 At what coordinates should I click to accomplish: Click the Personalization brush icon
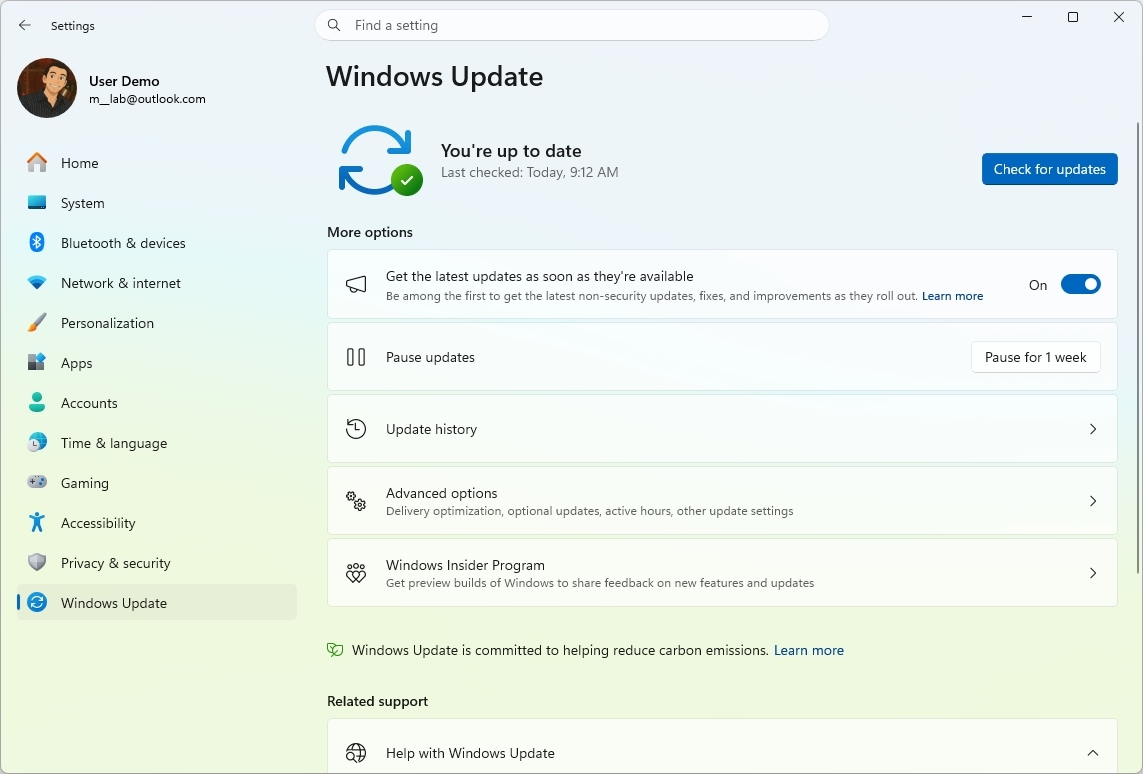[36, 323]
